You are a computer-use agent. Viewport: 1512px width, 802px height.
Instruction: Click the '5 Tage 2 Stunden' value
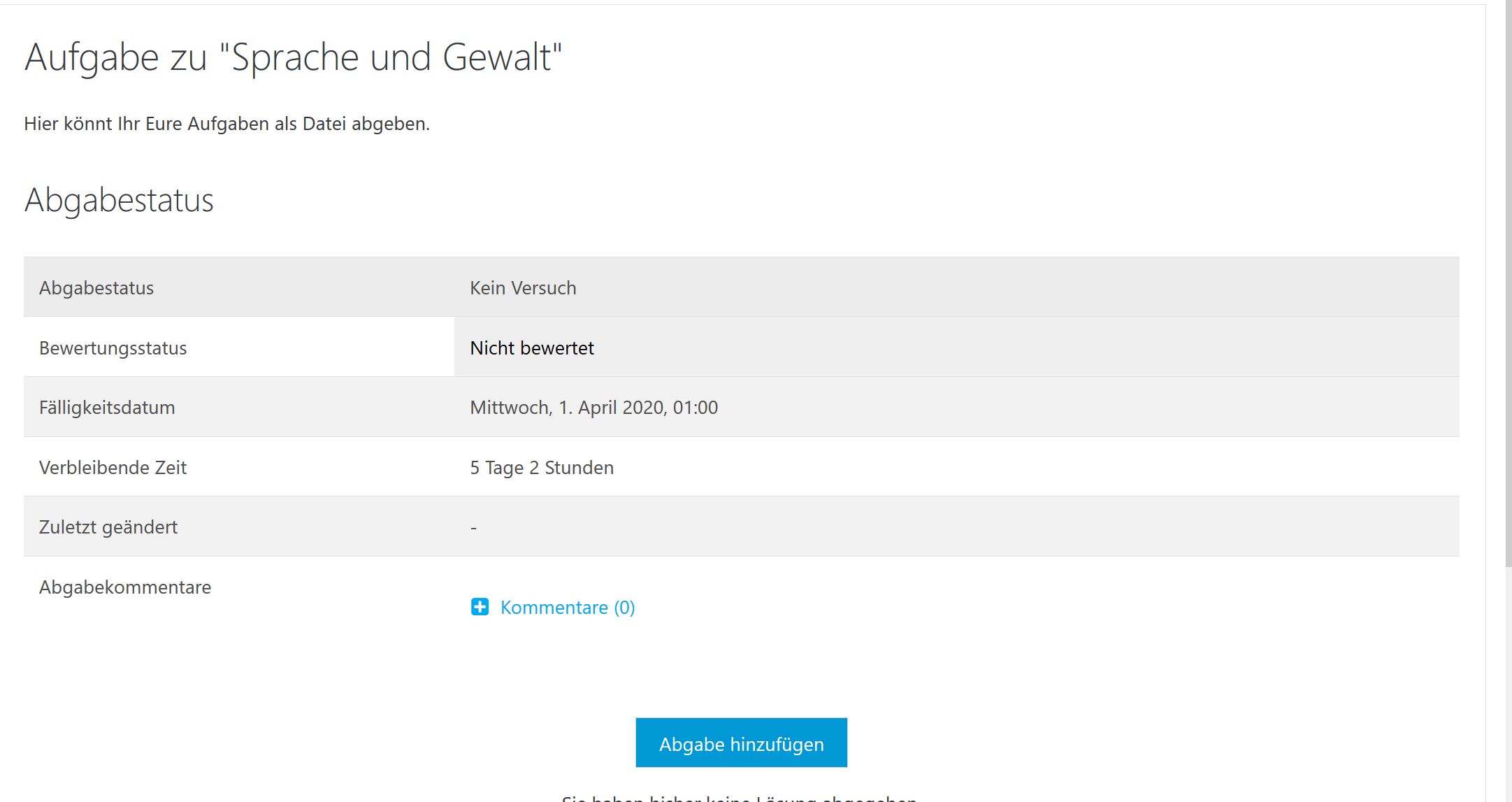click(542, 468)
